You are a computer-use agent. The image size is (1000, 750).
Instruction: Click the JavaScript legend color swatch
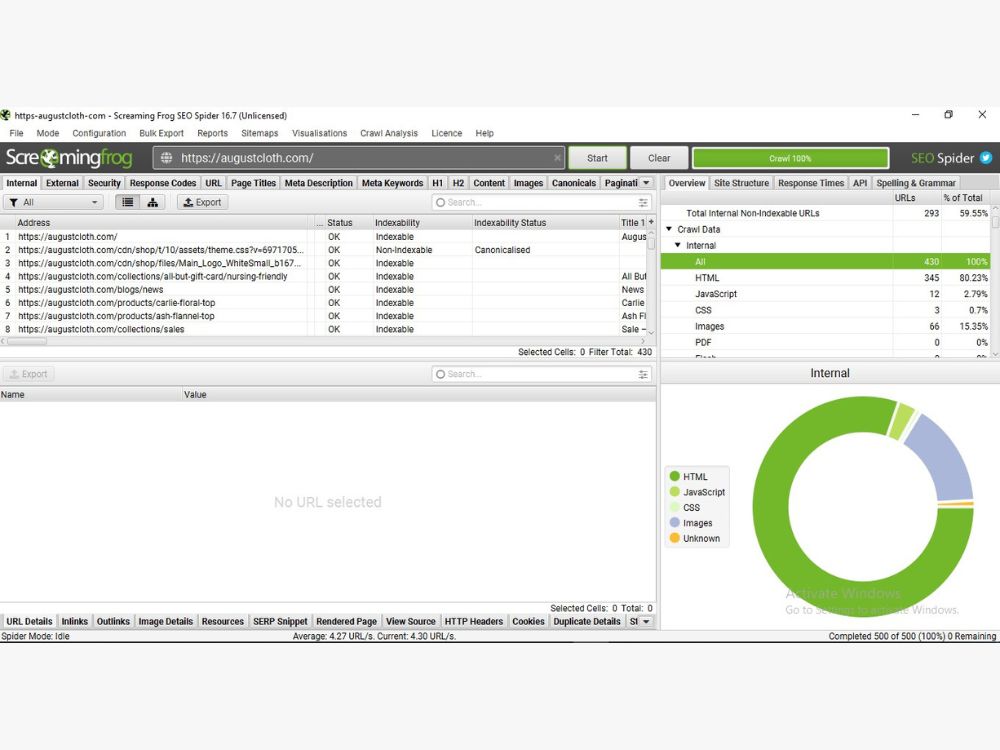click(x=675, y=492)
